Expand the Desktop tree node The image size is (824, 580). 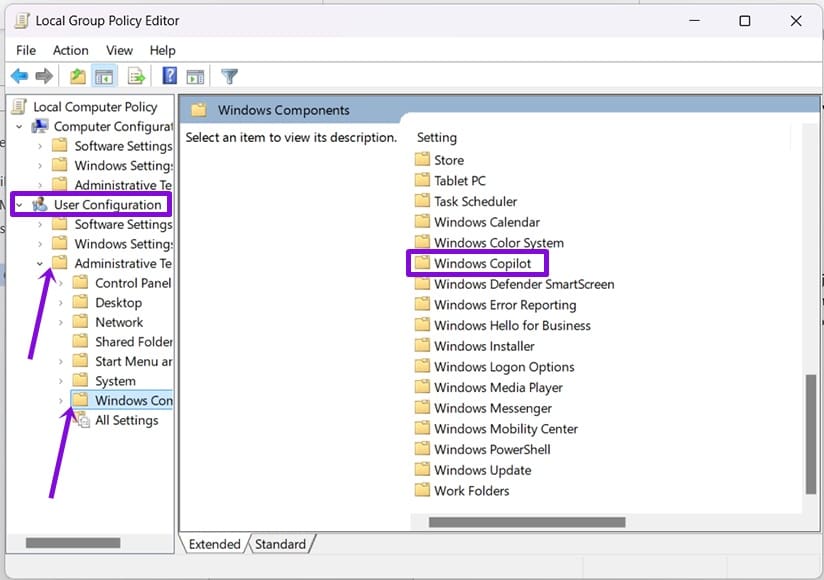point(60,303)
